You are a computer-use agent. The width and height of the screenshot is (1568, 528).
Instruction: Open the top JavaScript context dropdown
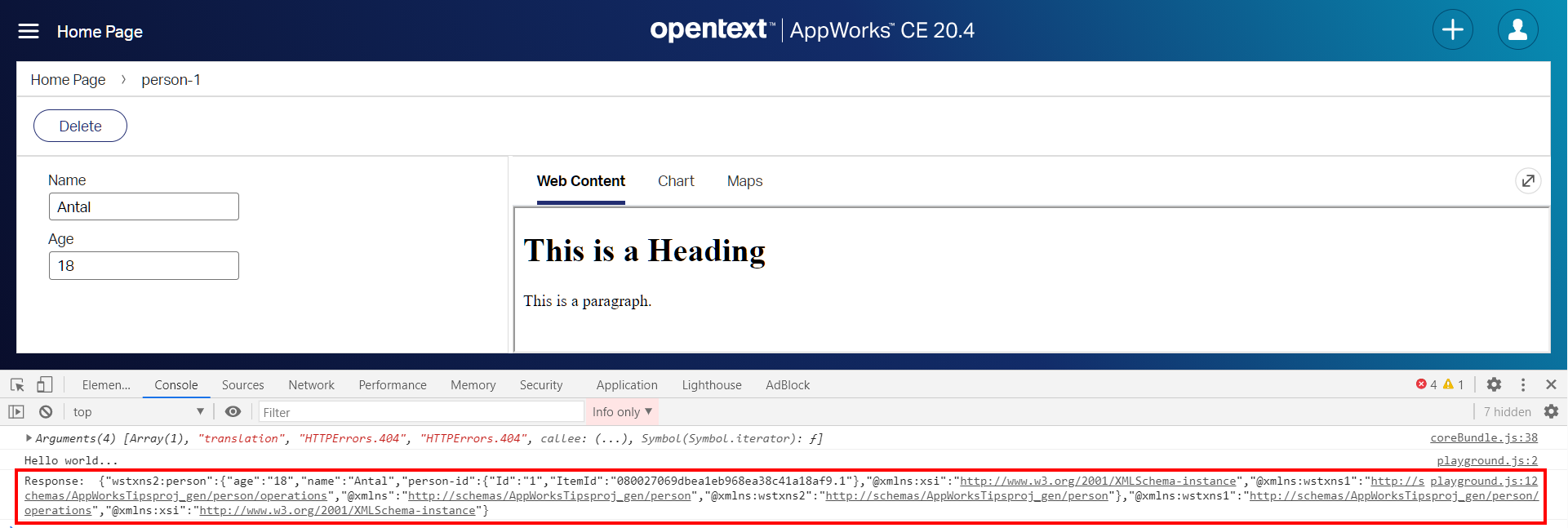coord(137,412)
